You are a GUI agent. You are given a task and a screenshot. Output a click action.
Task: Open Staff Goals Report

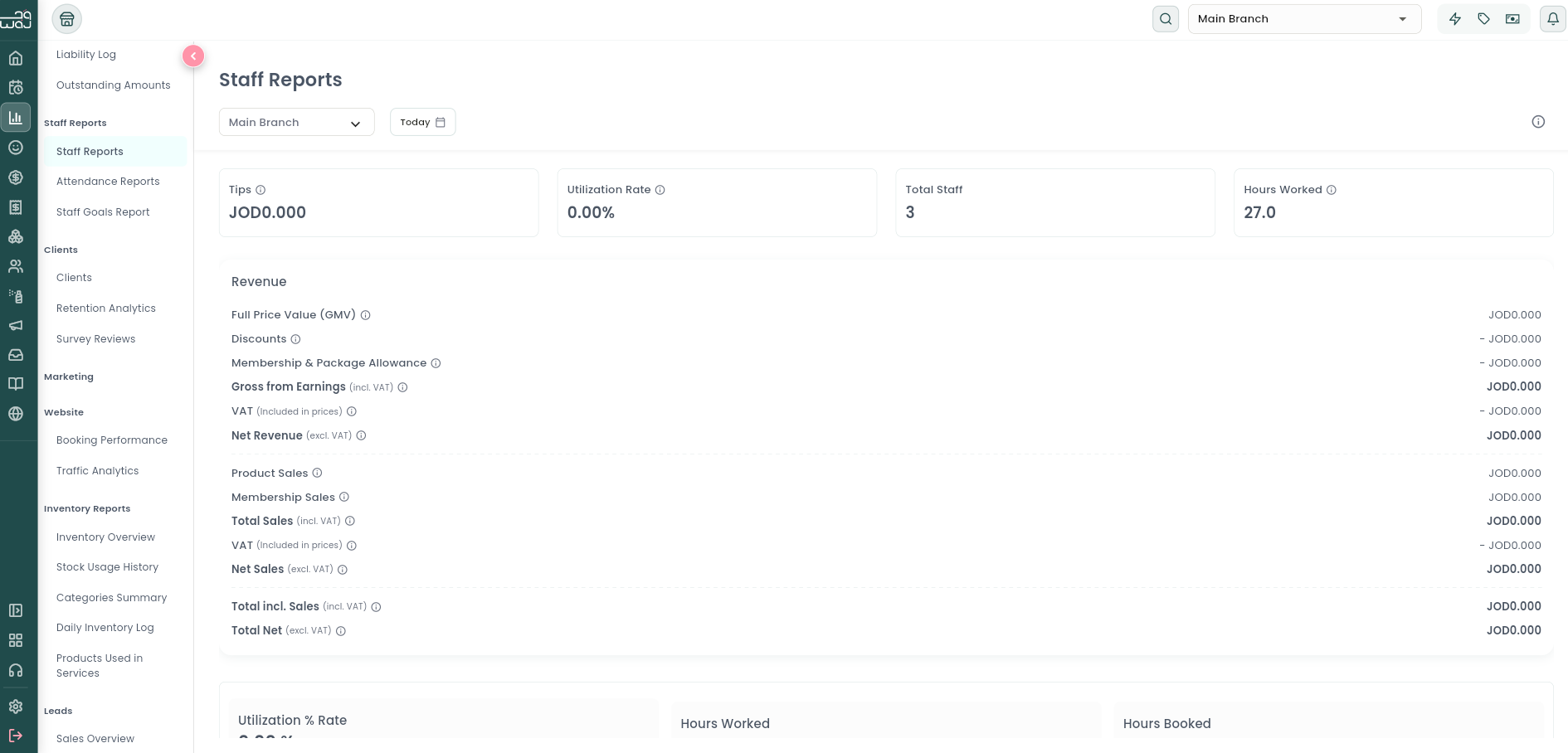click(x=103, y=212)
